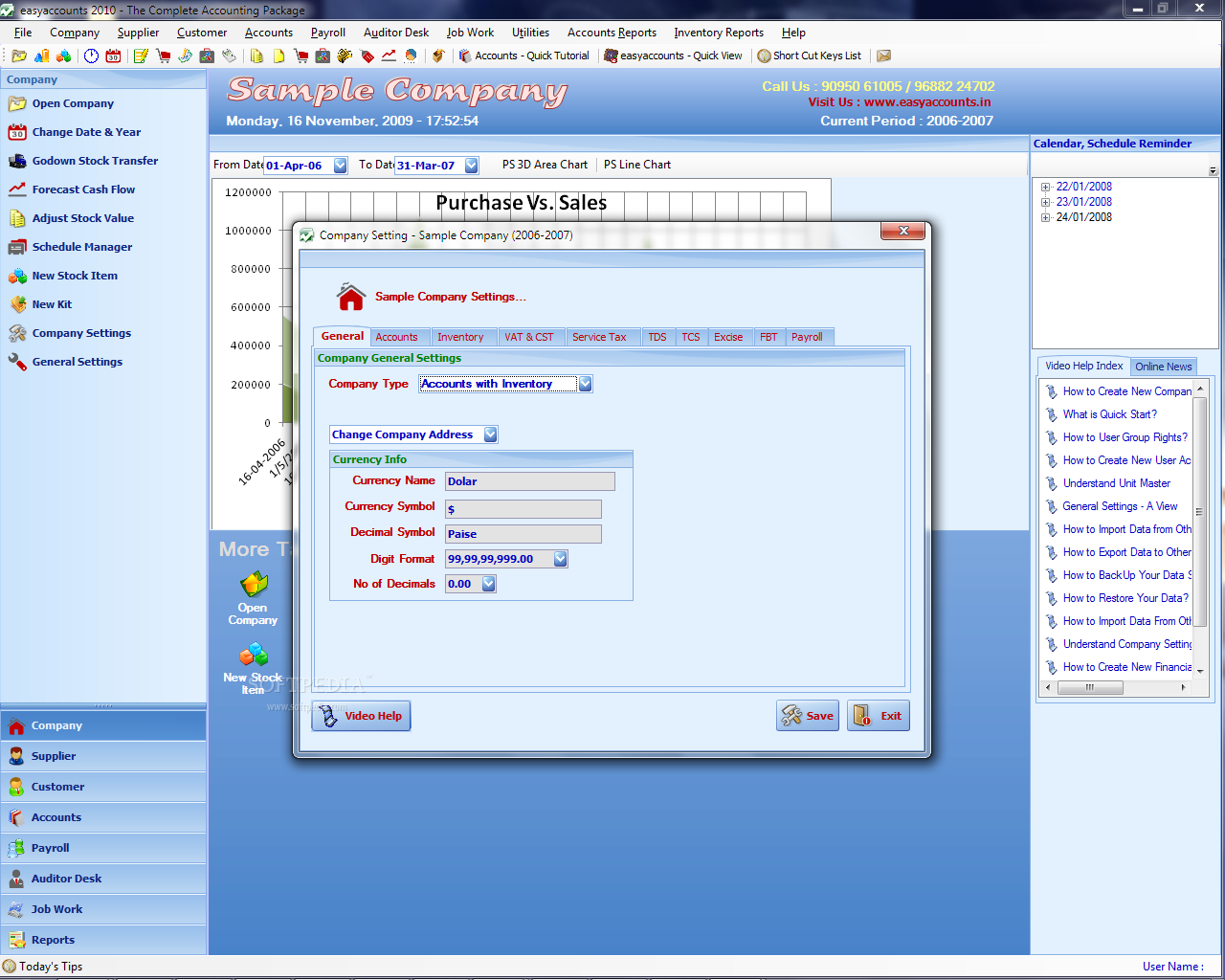Open the Inventory Reports menu

(x=719, y=33)
